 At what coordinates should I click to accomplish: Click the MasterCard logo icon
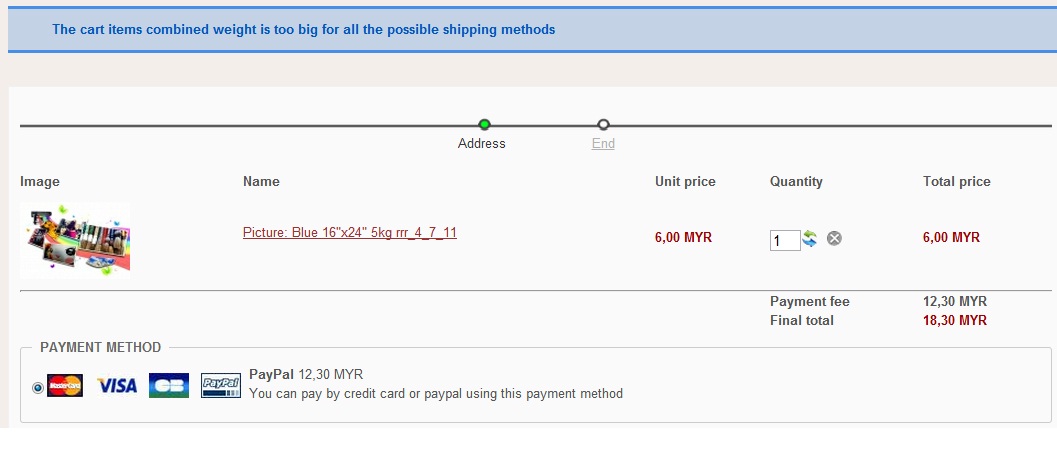[65, 386]
